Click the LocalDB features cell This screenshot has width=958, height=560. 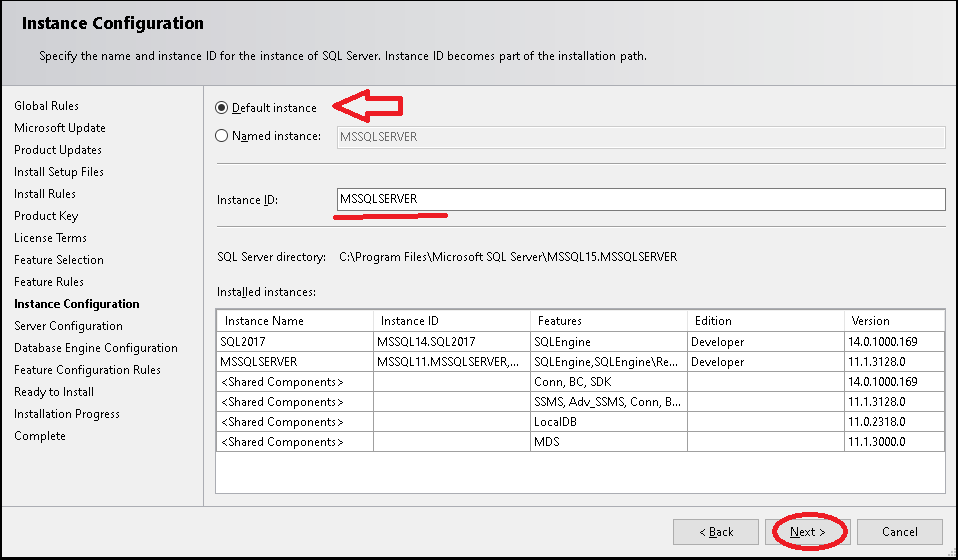click(609, 422)
